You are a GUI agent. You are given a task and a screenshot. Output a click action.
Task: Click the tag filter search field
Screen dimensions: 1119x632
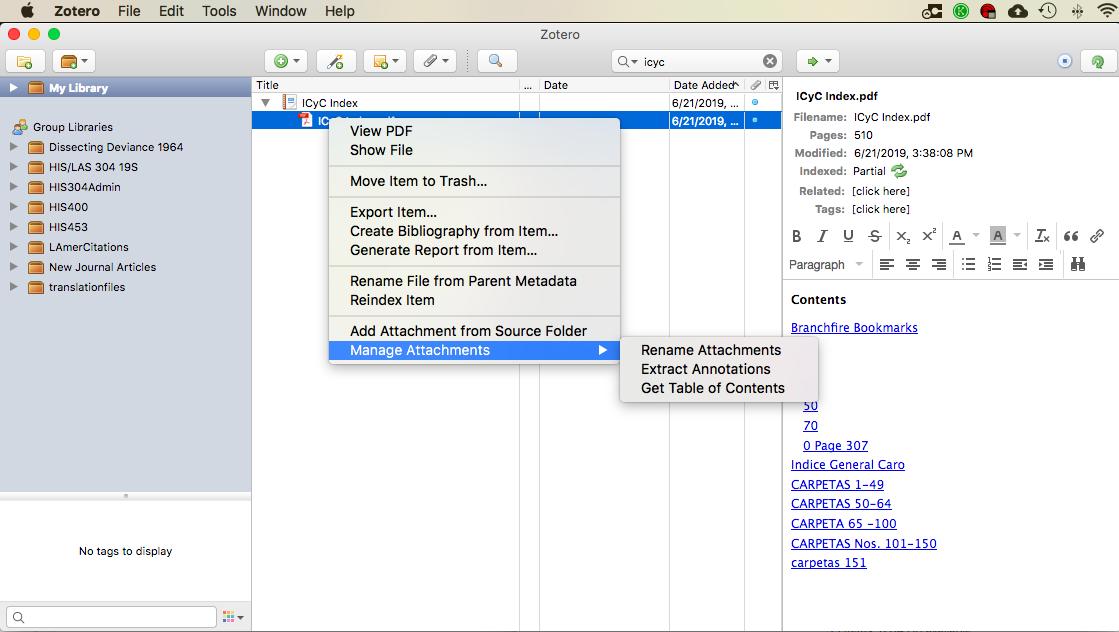click(x=111, y=617)
